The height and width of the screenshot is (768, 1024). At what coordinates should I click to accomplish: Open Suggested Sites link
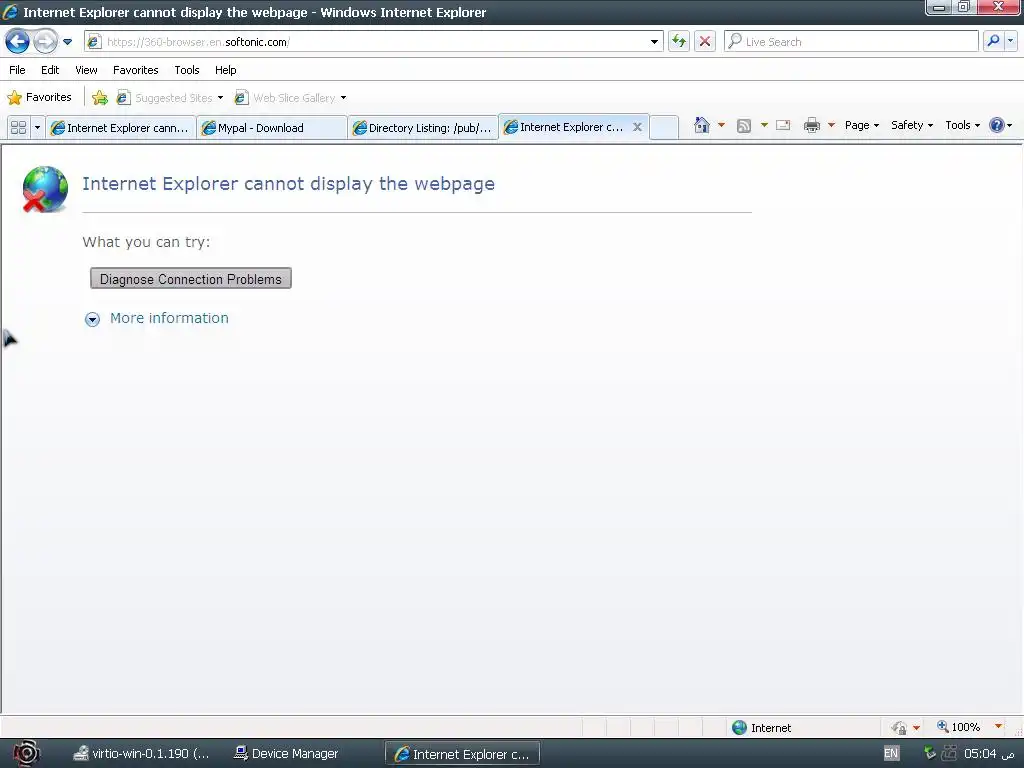[x=165, y=98]
